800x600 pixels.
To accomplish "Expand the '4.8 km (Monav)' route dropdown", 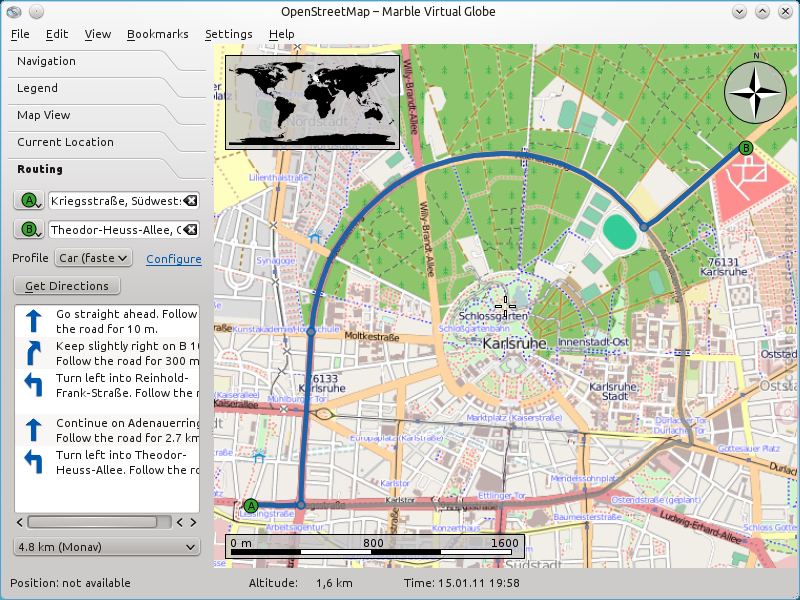I will (x=107, y=547).
